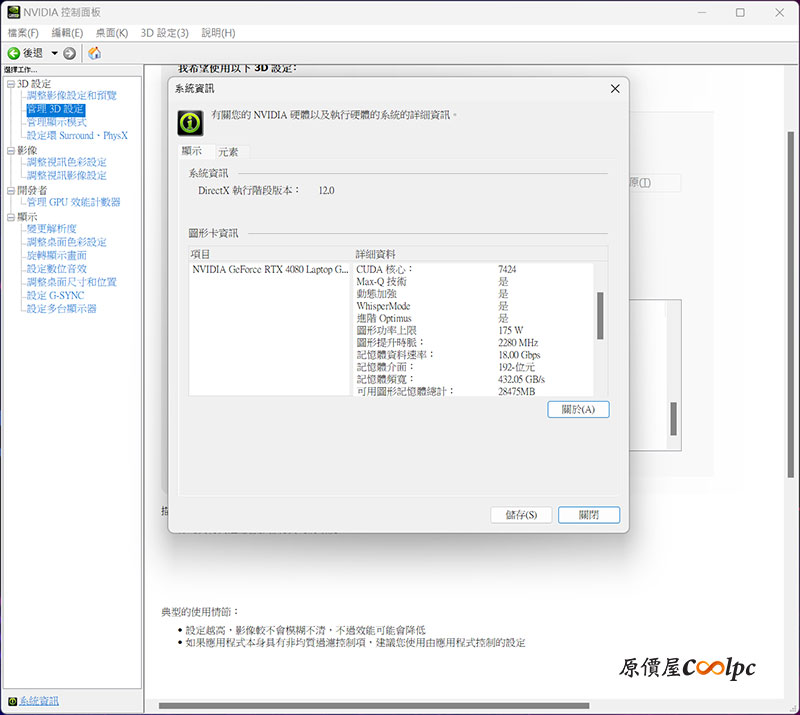
Task: Click the 關閉 button in dialog
Action: tap(589, 515)
